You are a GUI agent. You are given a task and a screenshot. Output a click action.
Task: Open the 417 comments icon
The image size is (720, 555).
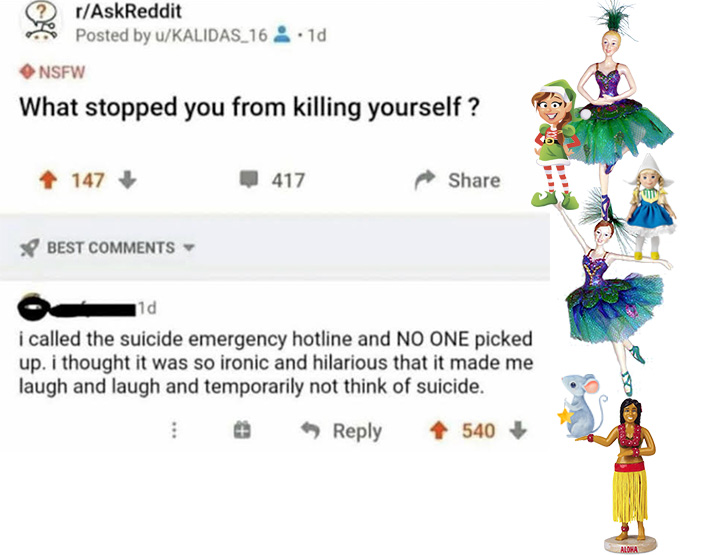point(249,179)
